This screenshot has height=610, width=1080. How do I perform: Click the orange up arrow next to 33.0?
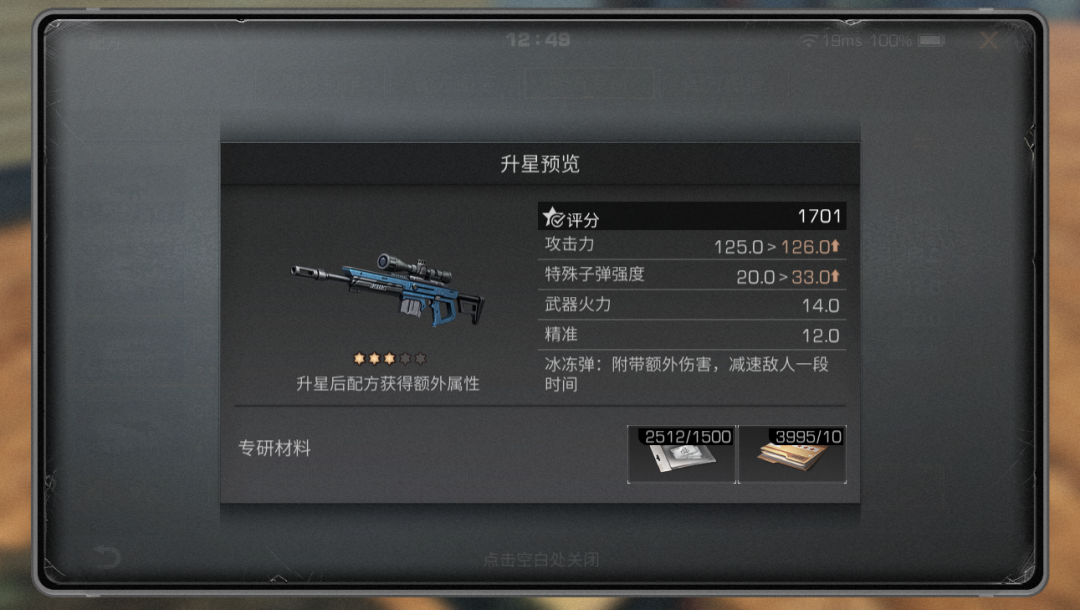click(835, 275)
